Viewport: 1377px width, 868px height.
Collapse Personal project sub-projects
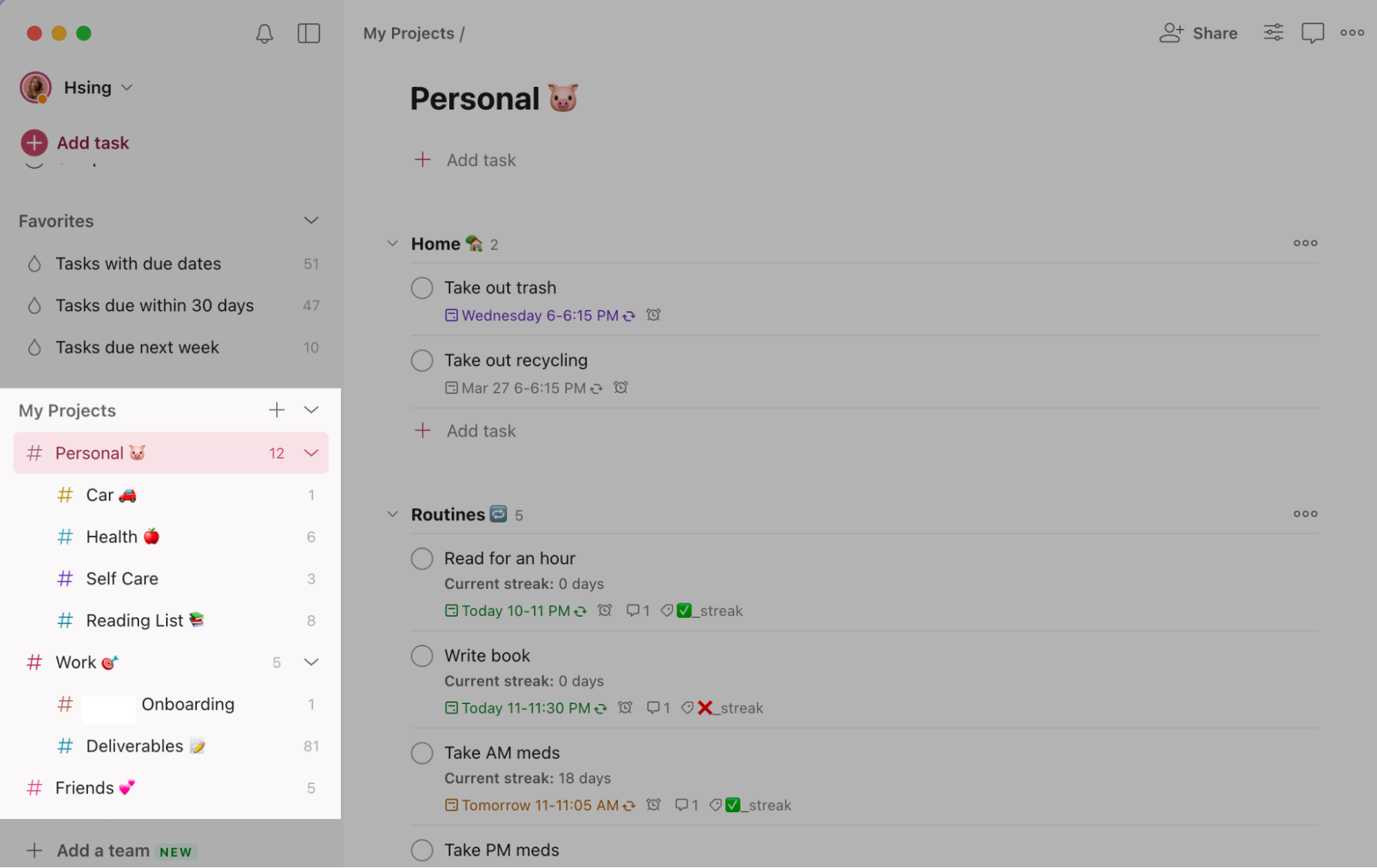click(x=311, y=453)
